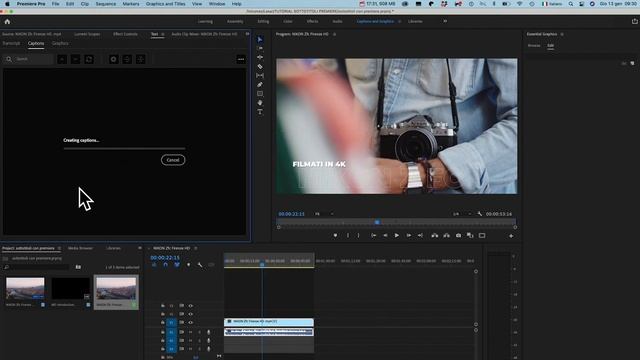Open the Program monitor panel menu
The width and height of the screenshot is (640, 360).
tap(334, 34)
